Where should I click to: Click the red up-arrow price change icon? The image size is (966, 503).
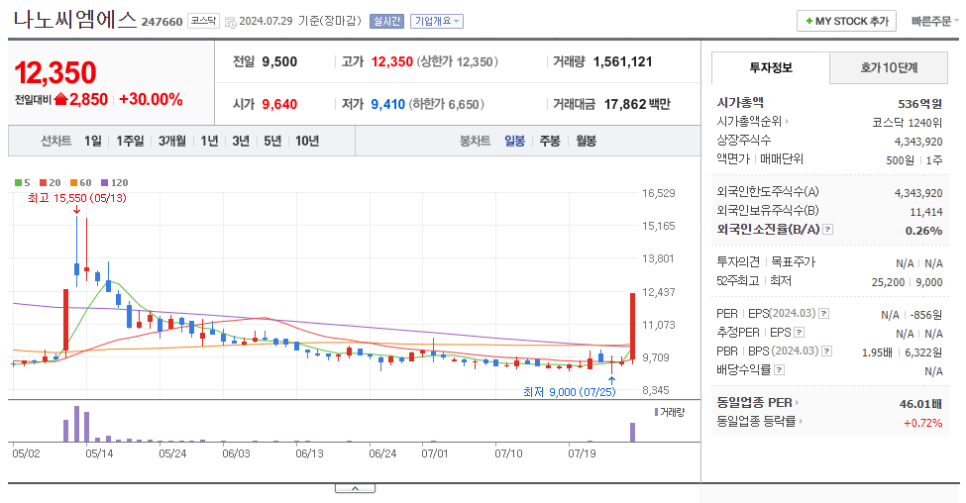[61, 99]
